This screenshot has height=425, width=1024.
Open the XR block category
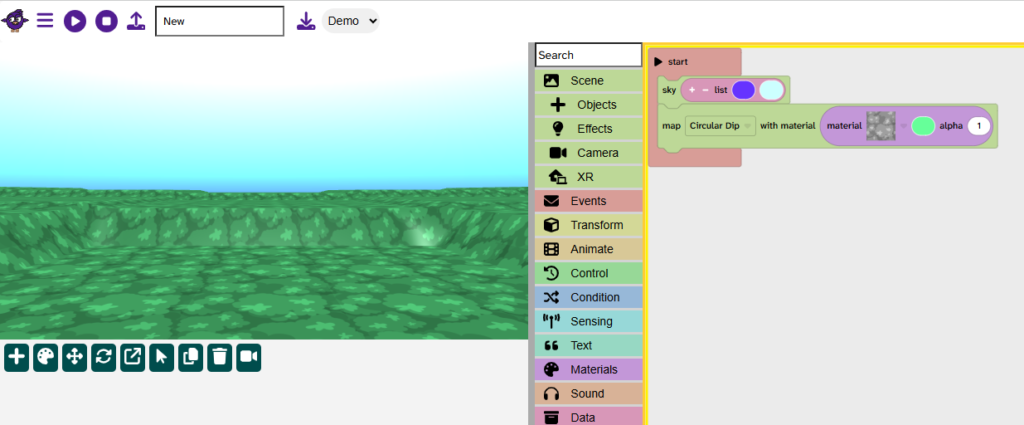pos(588,177)
